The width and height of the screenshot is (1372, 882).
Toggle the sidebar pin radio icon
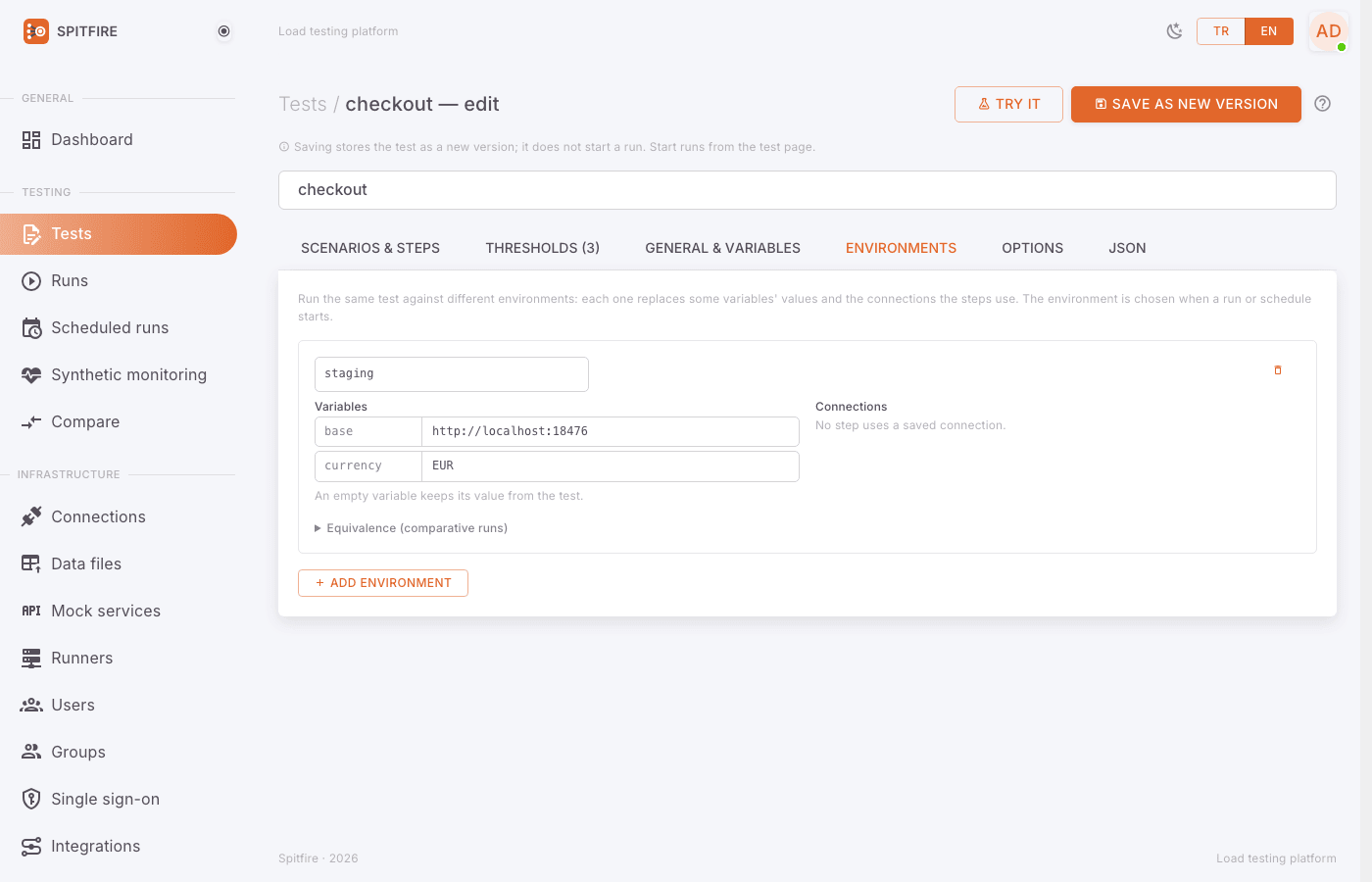[x=224, y=31]
